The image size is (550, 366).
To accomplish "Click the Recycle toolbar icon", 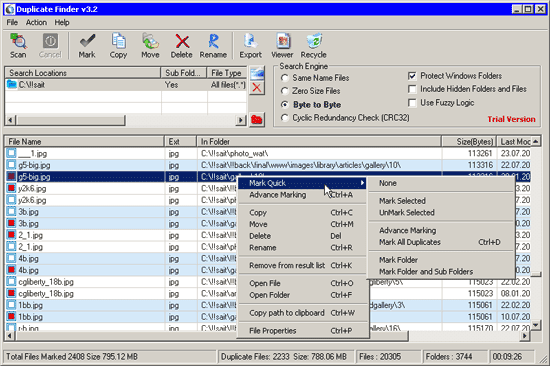I will (314, 46).
